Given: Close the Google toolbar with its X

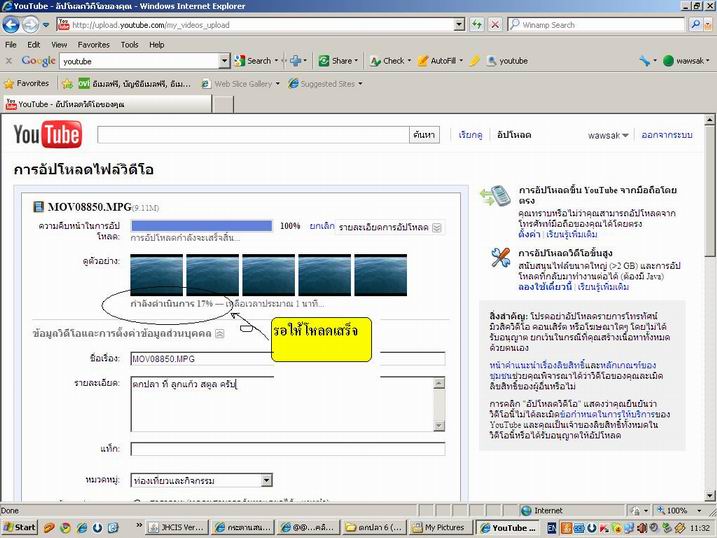Looking at the screenshot, I should [x=8, y=61].
